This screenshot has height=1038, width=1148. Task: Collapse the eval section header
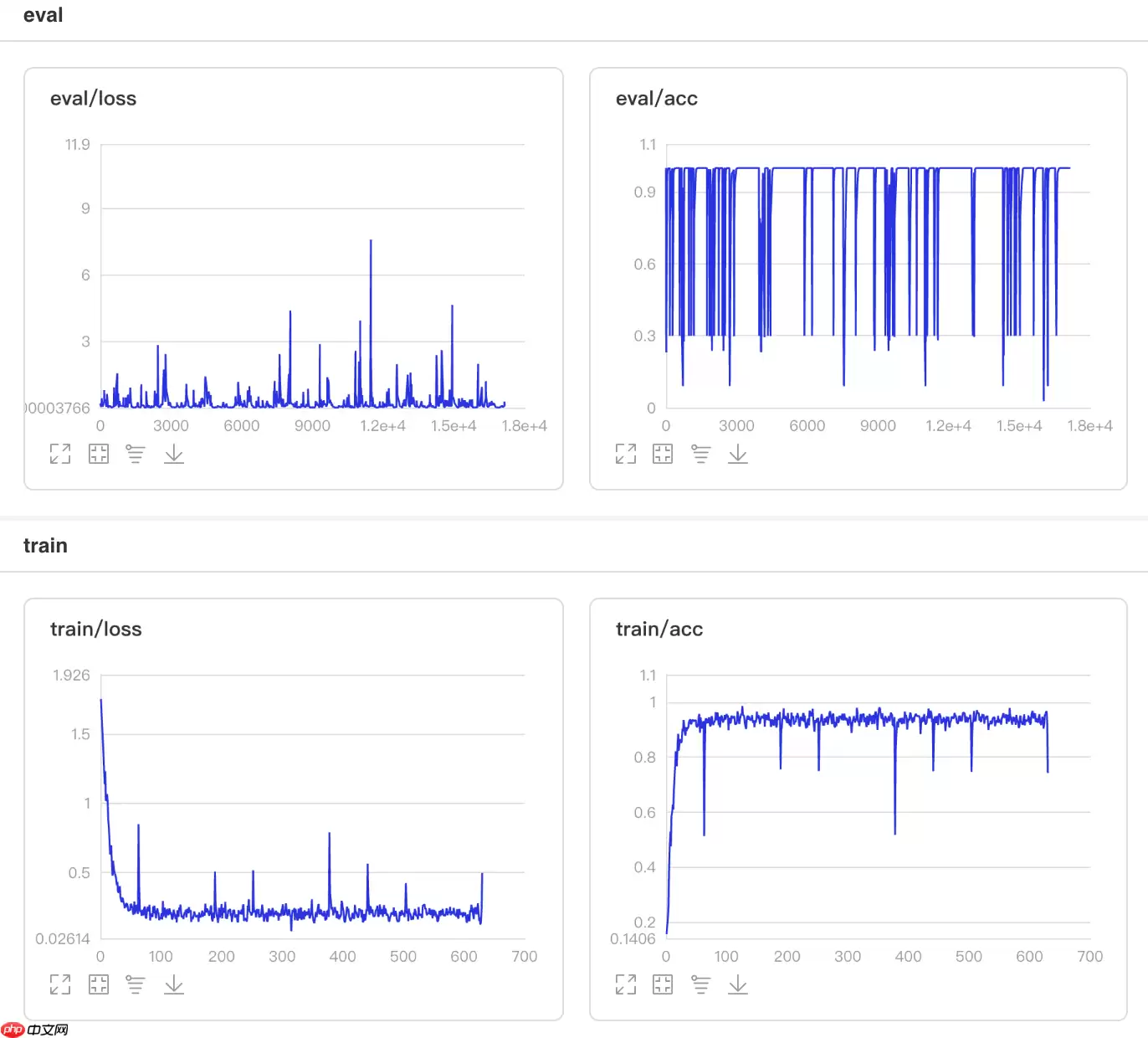[x=44, y=15]
